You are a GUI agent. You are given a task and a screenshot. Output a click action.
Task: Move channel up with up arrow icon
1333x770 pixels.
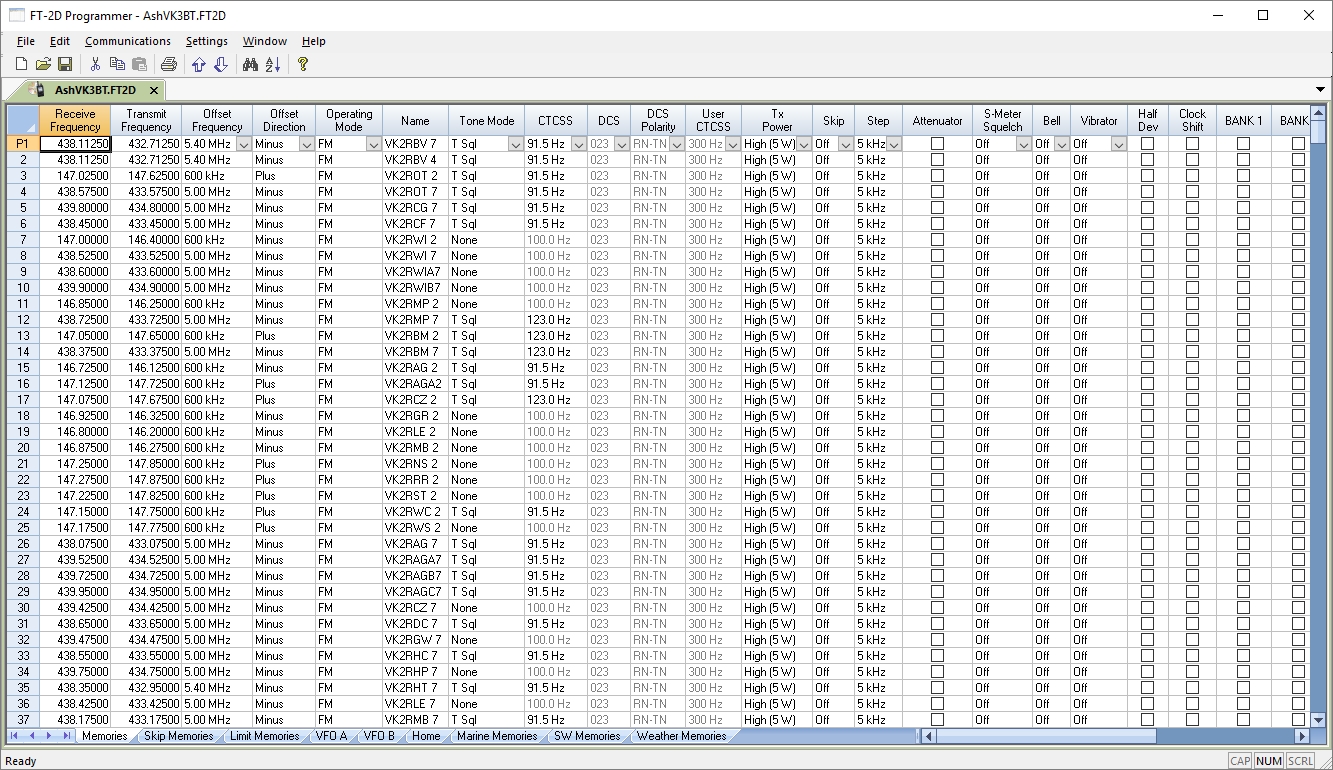coord(198,65)
